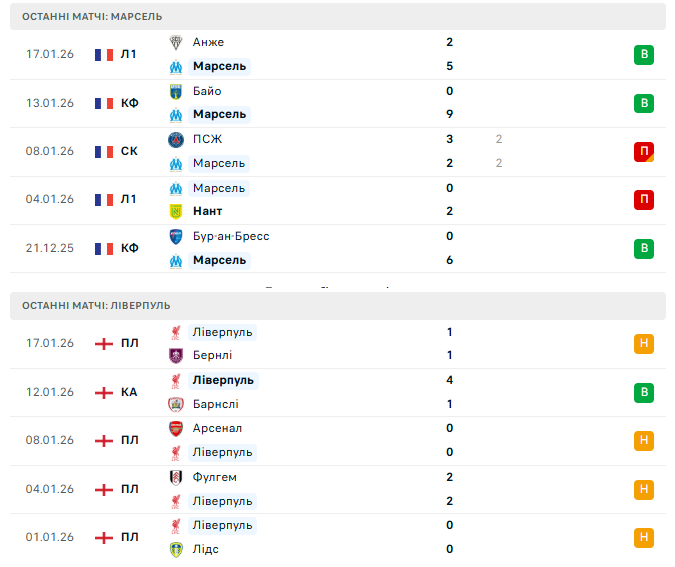
Task: Click the Arsenal crest icon
Action: 177,428
